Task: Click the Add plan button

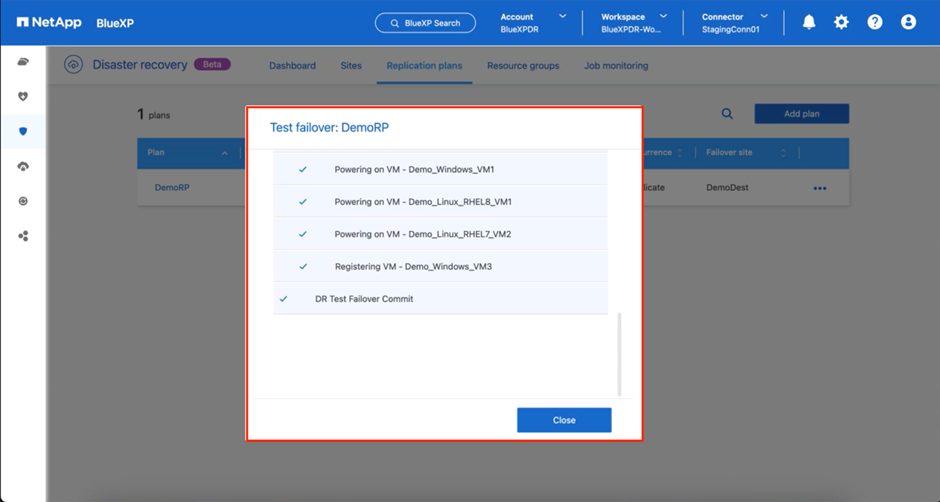Action: pos(801,114)
